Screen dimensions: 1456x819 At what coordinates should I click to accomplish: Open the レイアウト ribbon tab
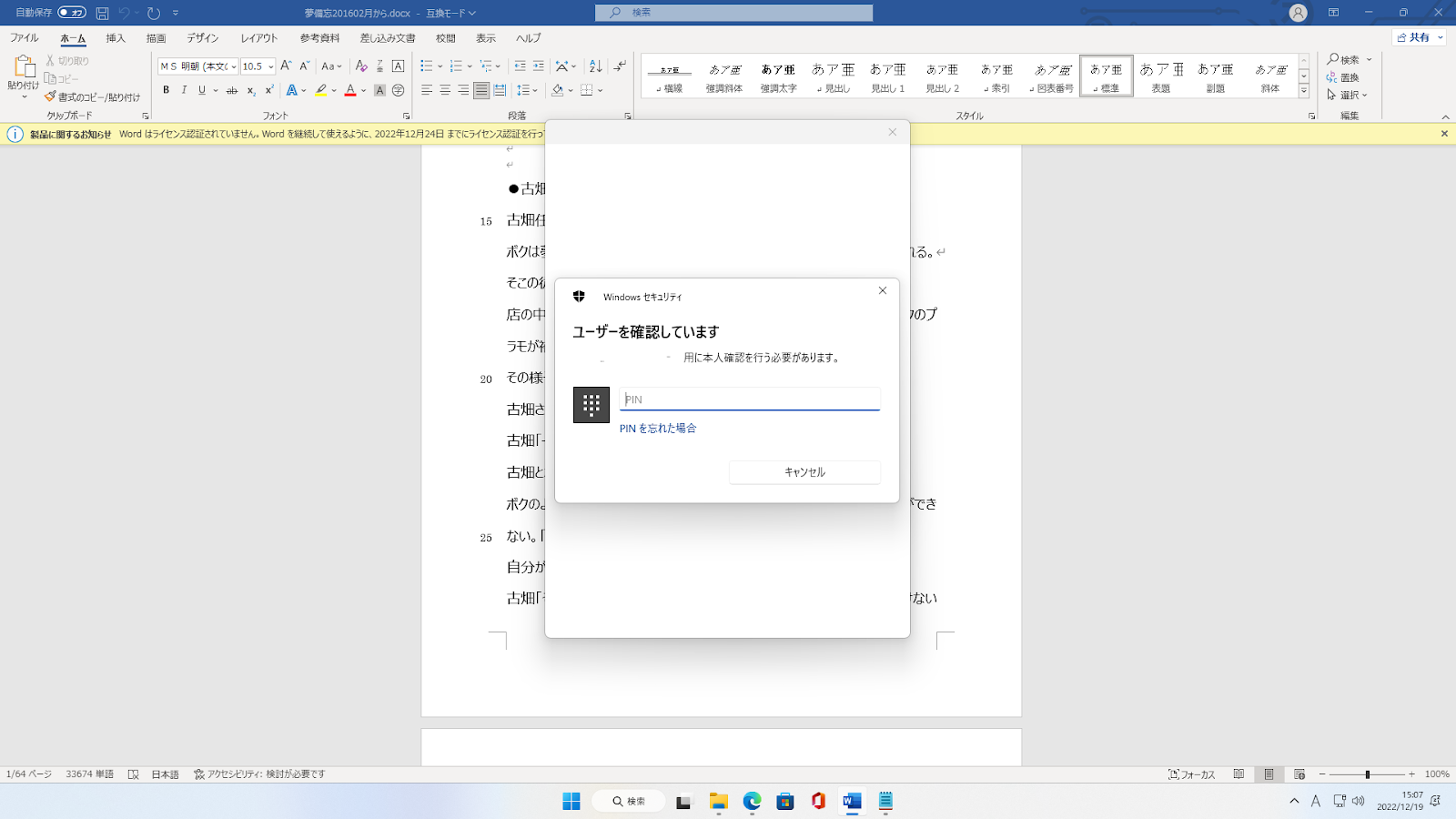click(x=259, y=38)
